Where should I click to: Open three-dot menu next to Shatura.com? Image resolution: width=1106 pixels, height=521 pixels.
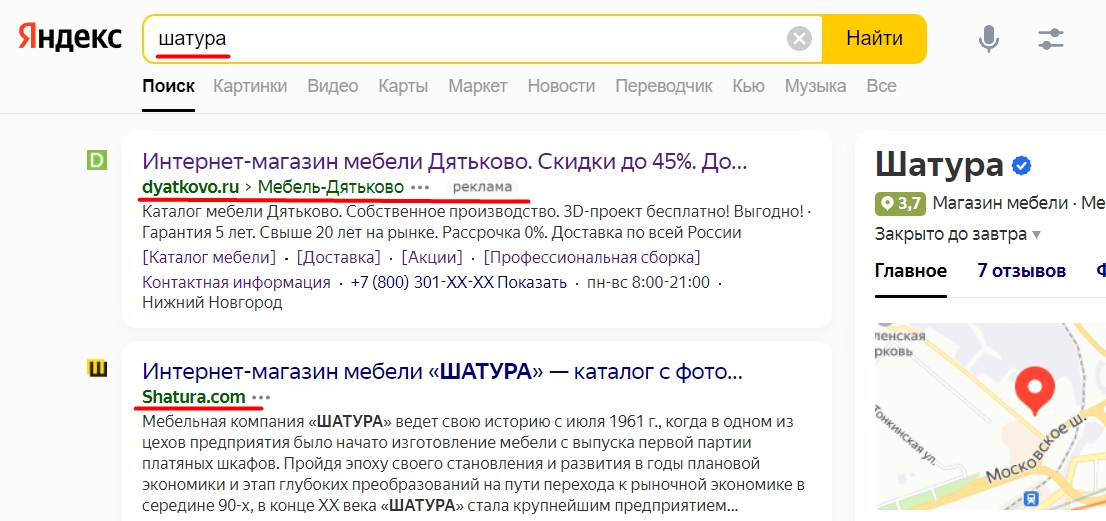pos(261,397)
